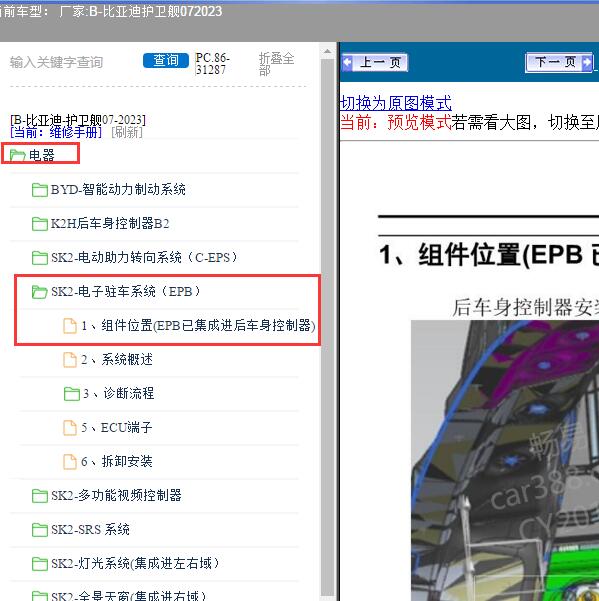Click folder icon beside SK2-SRS 系统
Image resolution: width=599 pixels, height=601 pixels.
click(x=39, y=530)
